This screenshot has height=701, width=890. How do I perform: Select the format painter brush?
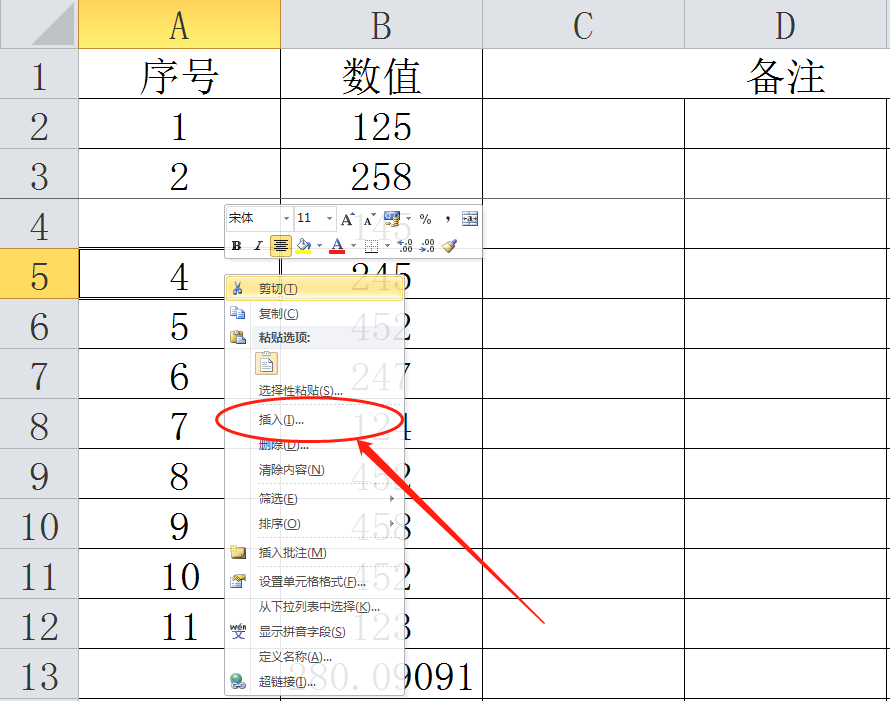450,246
